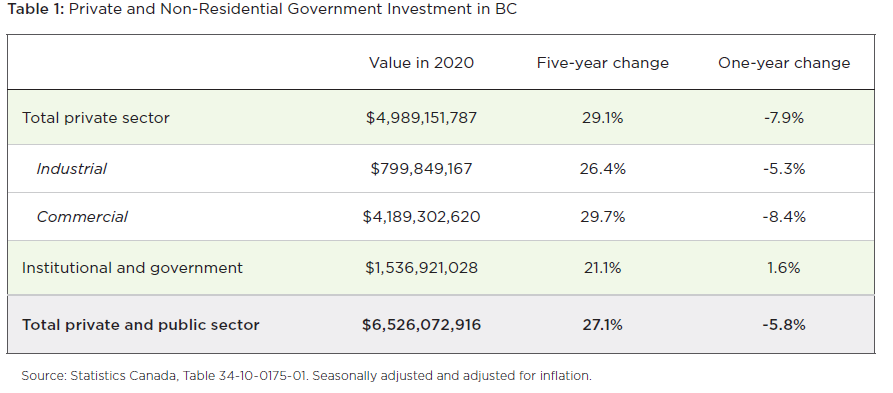This screenshot has width=893, height=393.
Task: Select the bold -5.8% total one-year change
Action: click(784, 325)
